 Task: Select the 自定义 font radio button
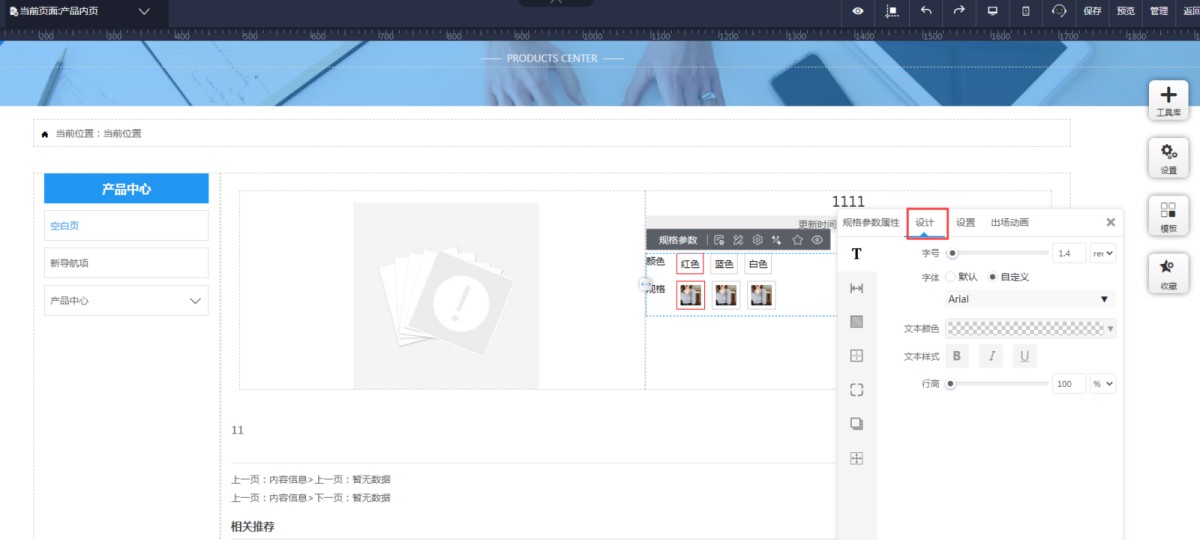pos(992,277)
